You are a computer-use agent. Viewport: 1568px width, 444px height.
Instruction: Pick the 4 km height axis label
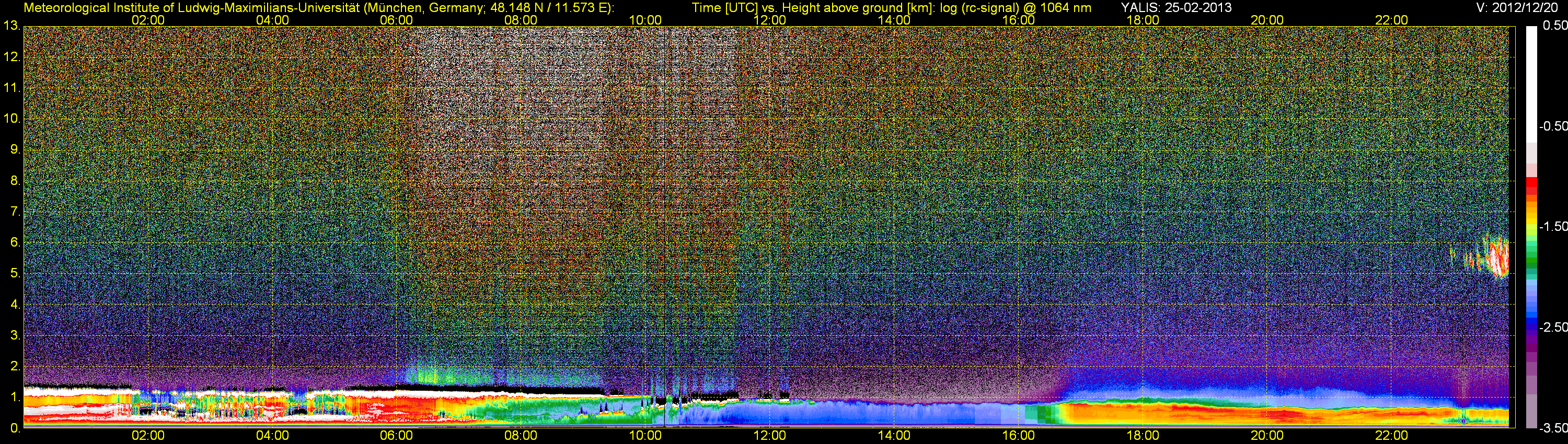(x=15, y=304)
